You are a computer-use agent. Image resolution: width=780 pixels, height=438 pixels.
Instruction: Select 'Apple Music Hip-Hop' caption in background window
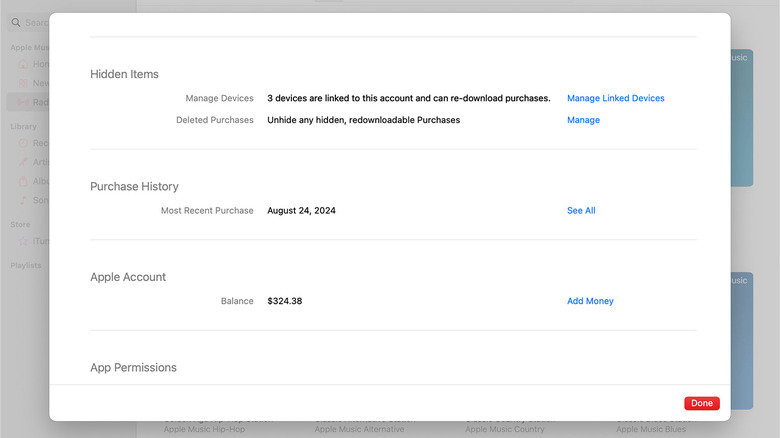click(x=204, y=429)
